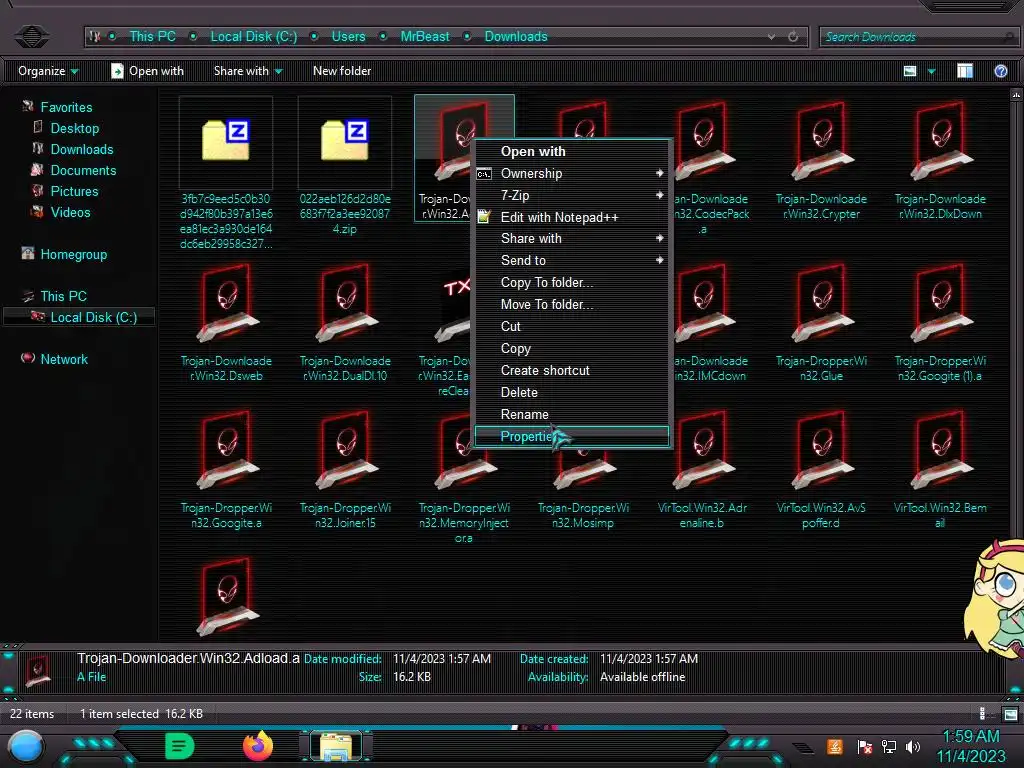Screen dimensions: 1024x768
Task: Select VirTool.Win32.AvSpoffer.d file icon
Action: pos(821,450)
